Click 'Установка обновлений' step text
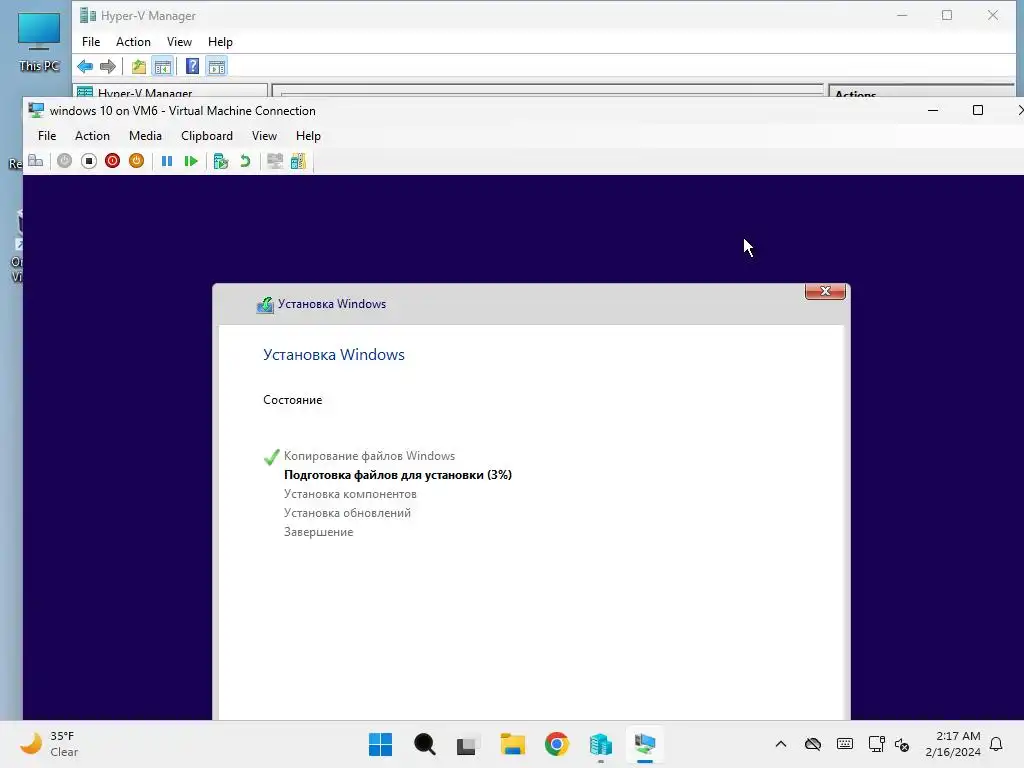Image resolution: width=1024 pixels, height=768 pixels. (x=347, y=513)
